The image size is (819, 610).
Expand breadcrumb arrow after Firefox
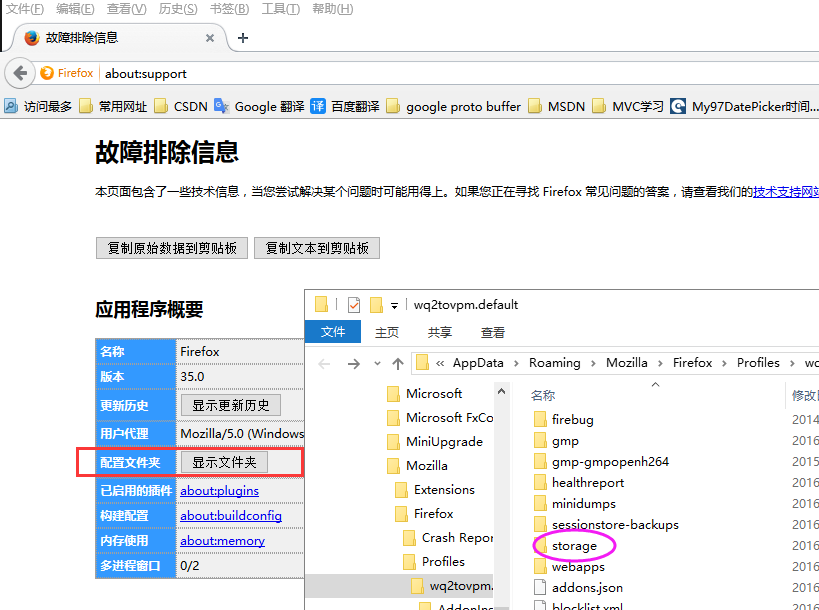[724, 363]
